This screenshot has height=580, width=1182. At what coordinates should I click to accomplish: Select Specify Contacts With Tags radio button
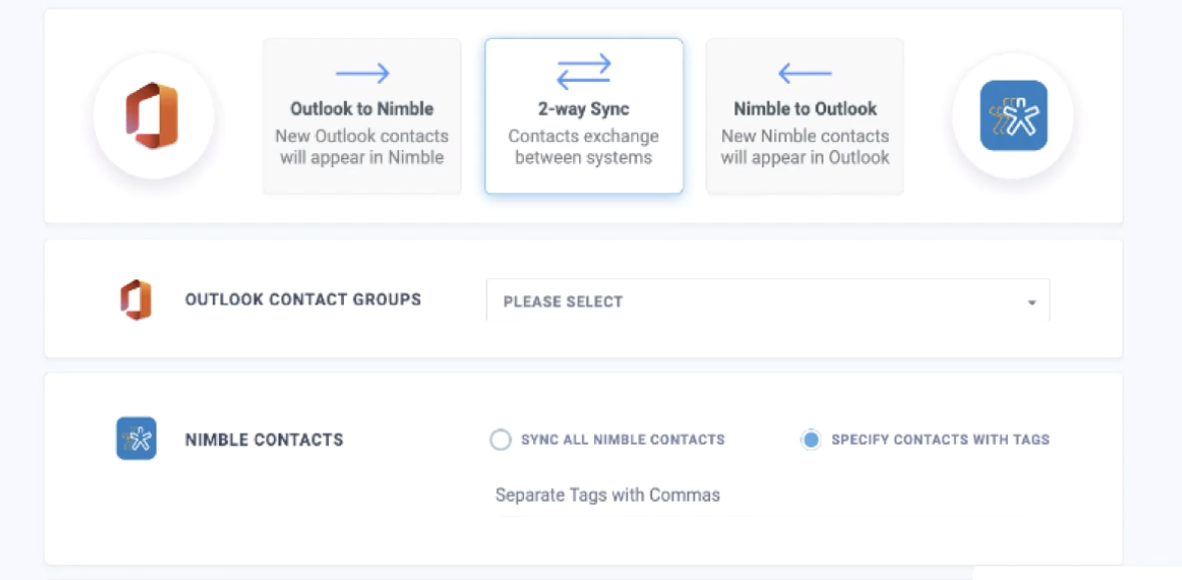point(811,440)
